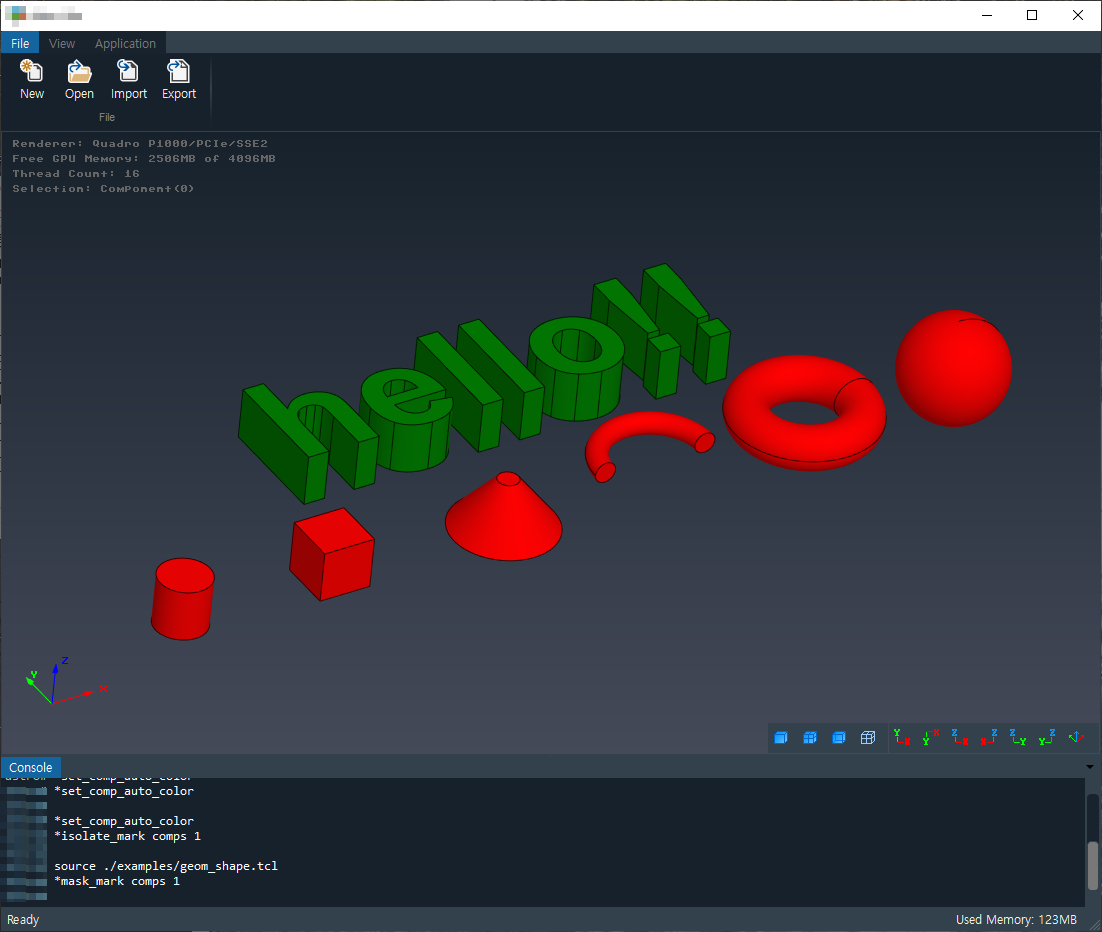
Task: Click the '*isolate_mark comps 1' console line
Action: 127,836
